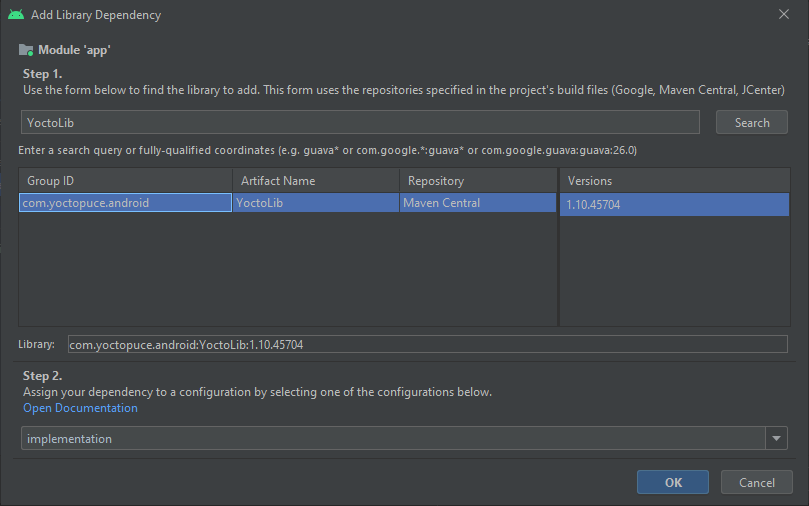Select the YoctoLib artifact name cell
This screenshot has width=809, height=506.
(x=316, y=203)
